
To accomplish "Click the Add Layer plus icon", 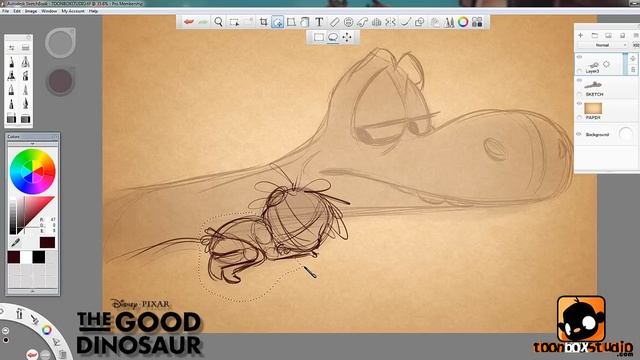I will [x=580, y=36].
